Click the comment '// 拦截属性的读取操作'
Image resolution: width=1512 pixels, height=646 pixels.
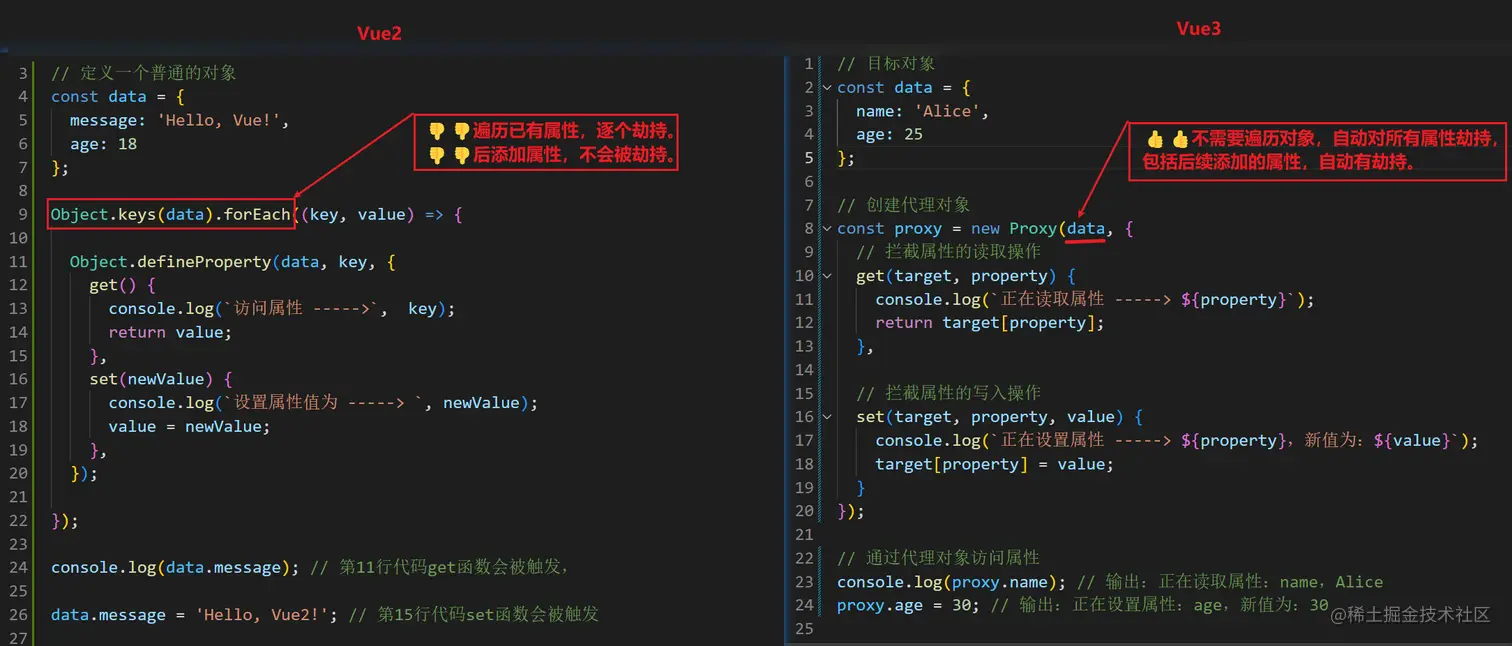948,252
